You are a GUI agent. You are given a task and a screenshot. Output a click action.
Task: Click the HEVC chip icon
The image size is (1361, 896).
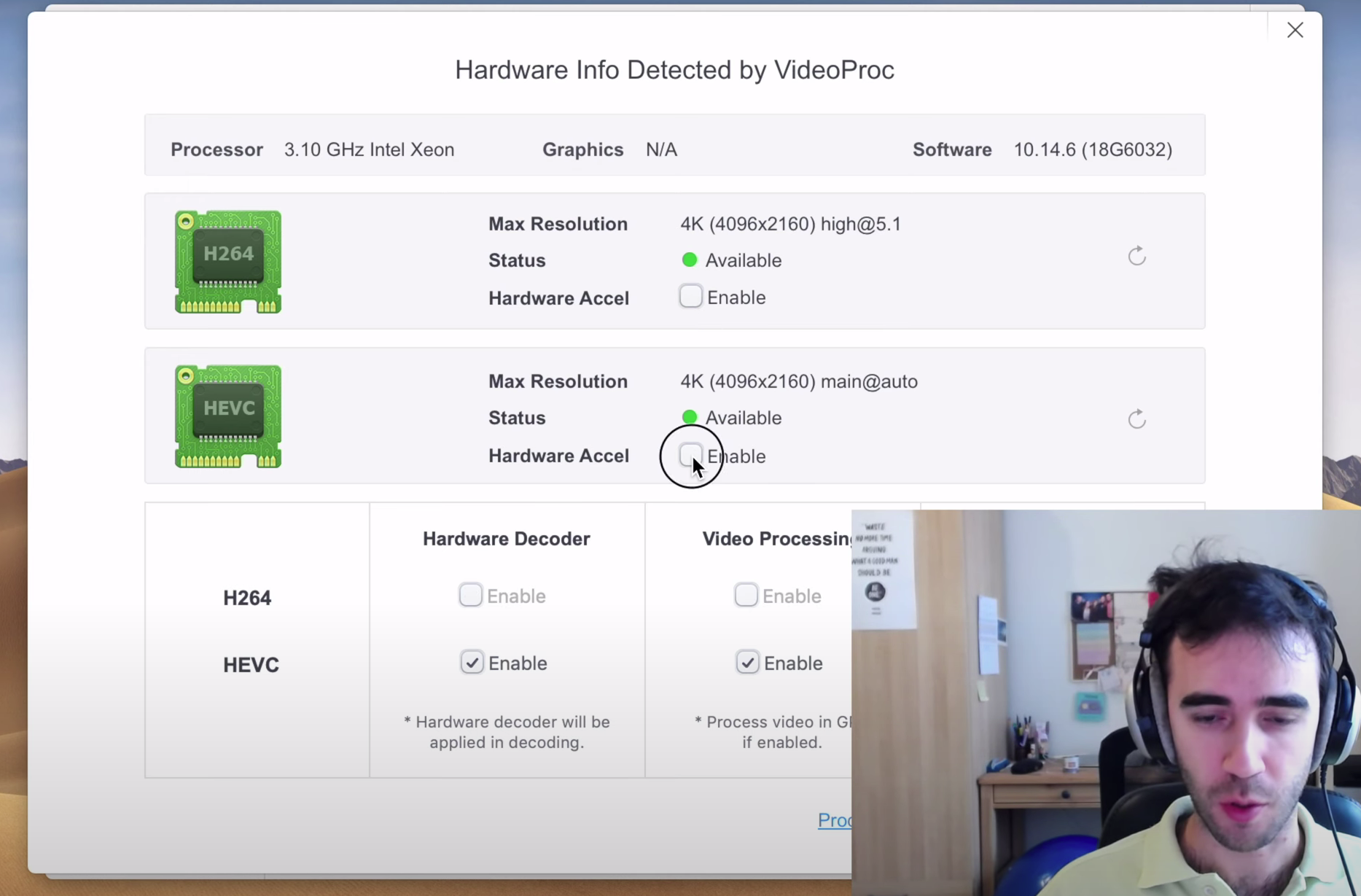tap(228, 416)
